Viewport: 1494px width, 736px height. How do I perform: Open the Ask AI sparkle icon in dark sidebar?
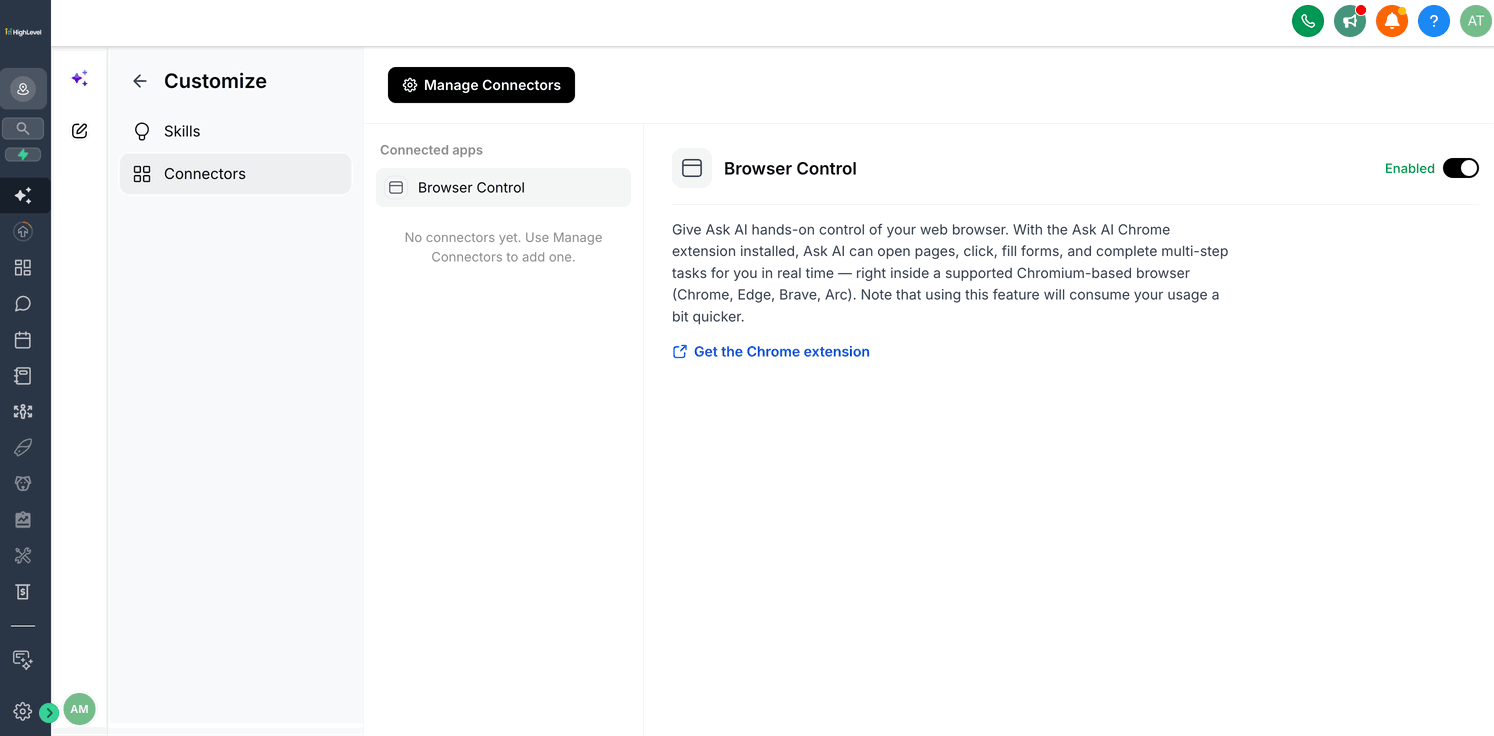pyautogui.click(x=23, y=196)
